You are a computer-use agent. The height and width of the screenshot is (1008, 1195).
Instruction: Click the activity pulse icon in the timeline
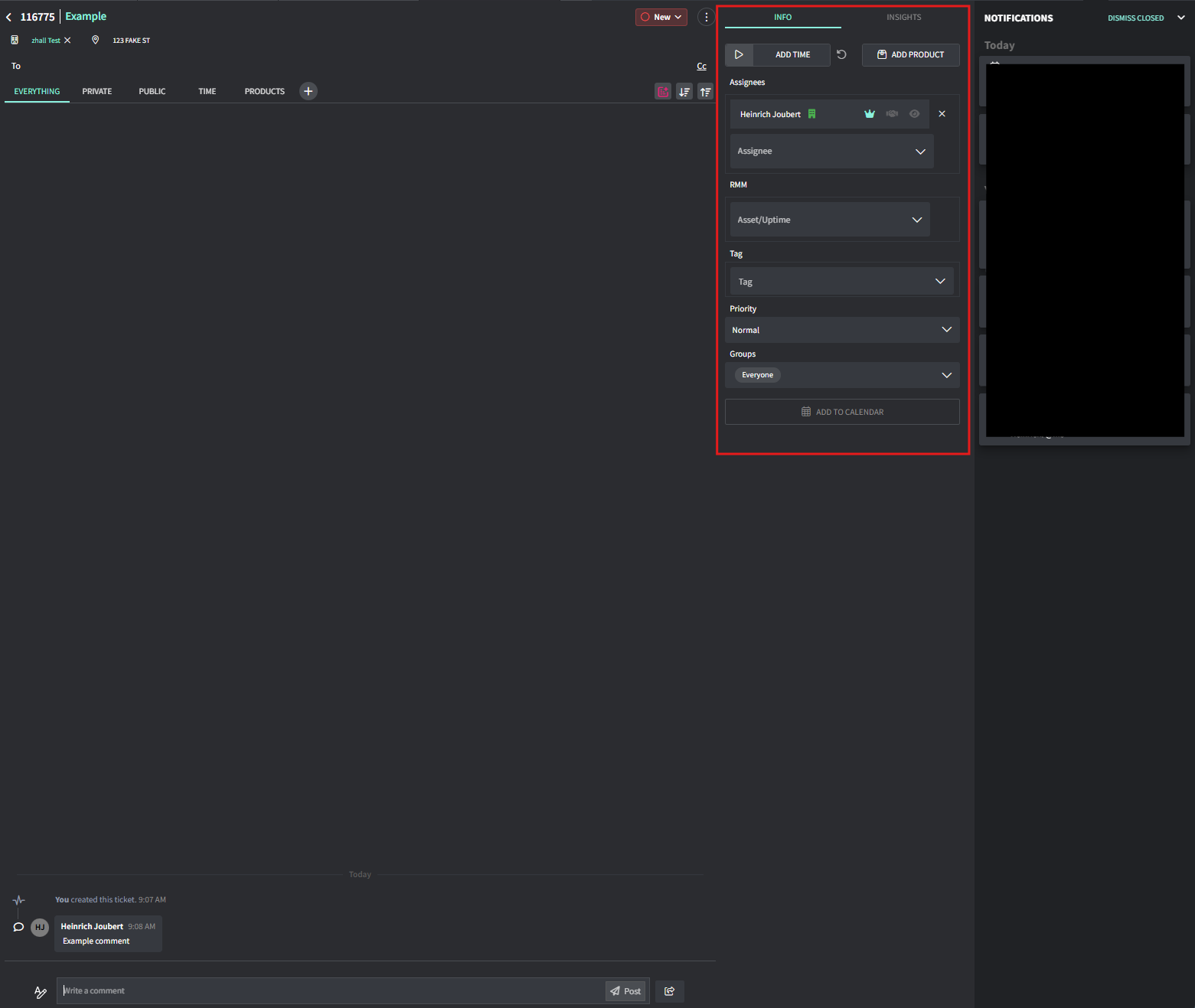coord(19,900)
